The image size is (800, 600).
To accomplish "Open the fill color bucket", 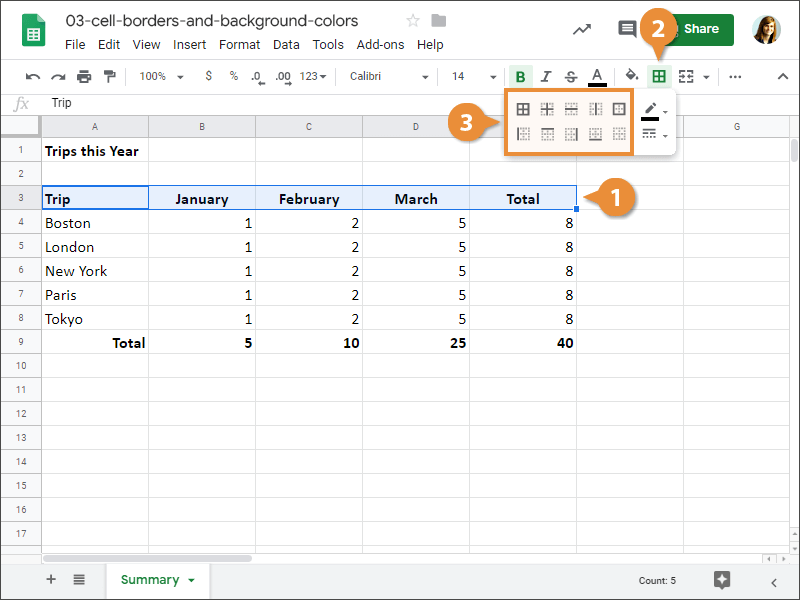I will (x=632, y=76).
